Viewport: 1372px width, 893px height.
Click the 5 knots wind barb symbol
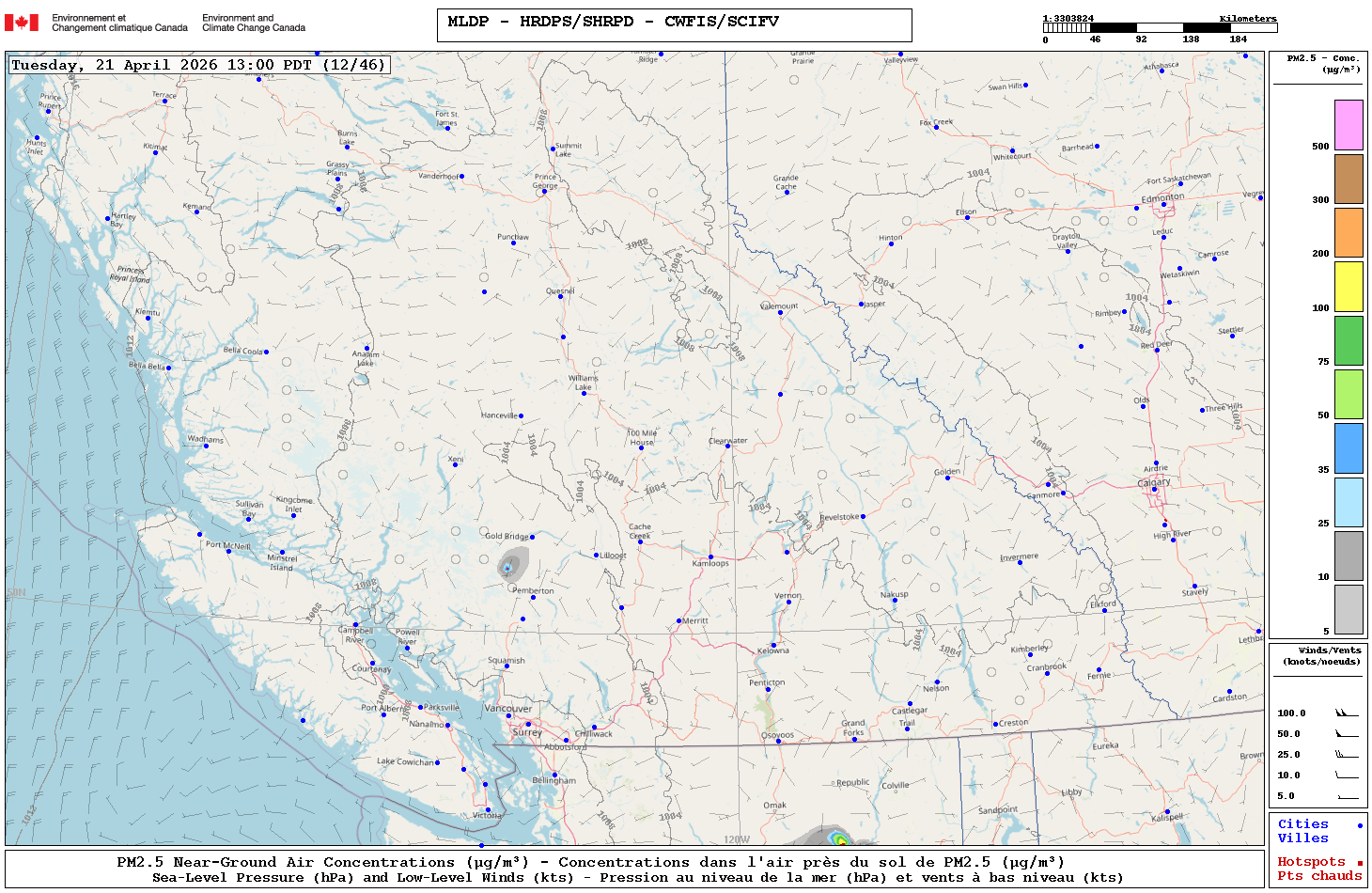click(1347, 796)
